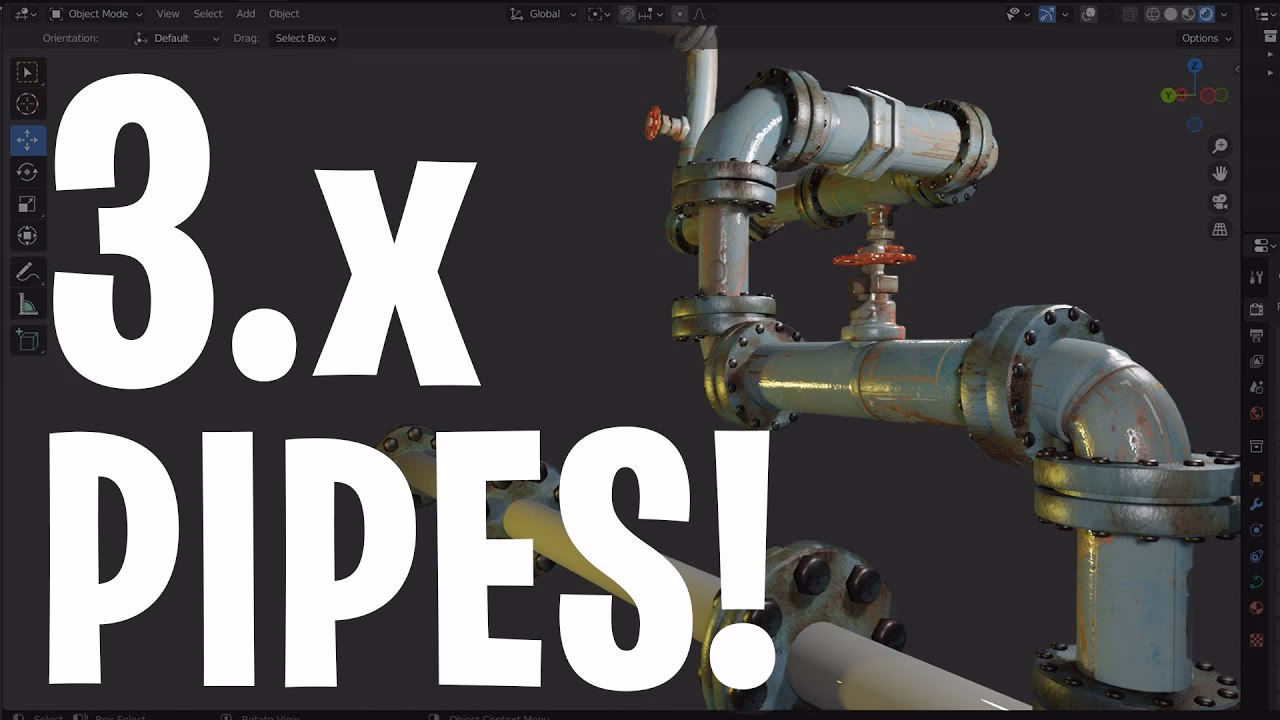Open the Properties editor type icon
Image resolution: width=1280 pixels, height=720 pixels.
coord(1263,245)
